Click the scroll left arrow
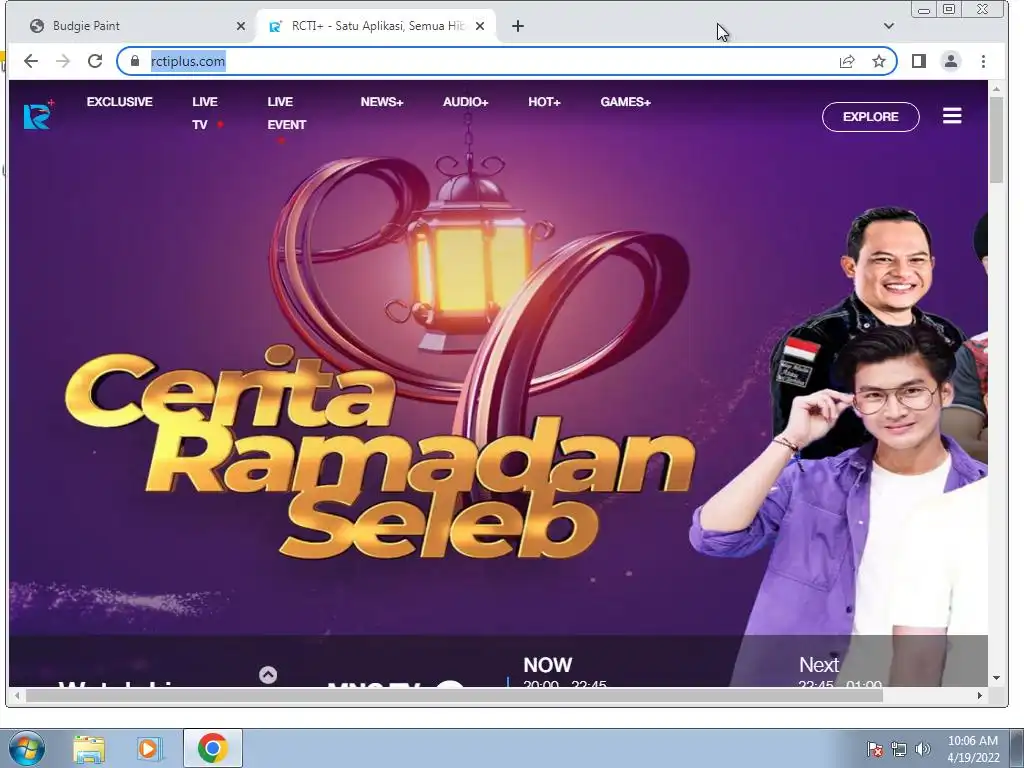 (17, 696)
